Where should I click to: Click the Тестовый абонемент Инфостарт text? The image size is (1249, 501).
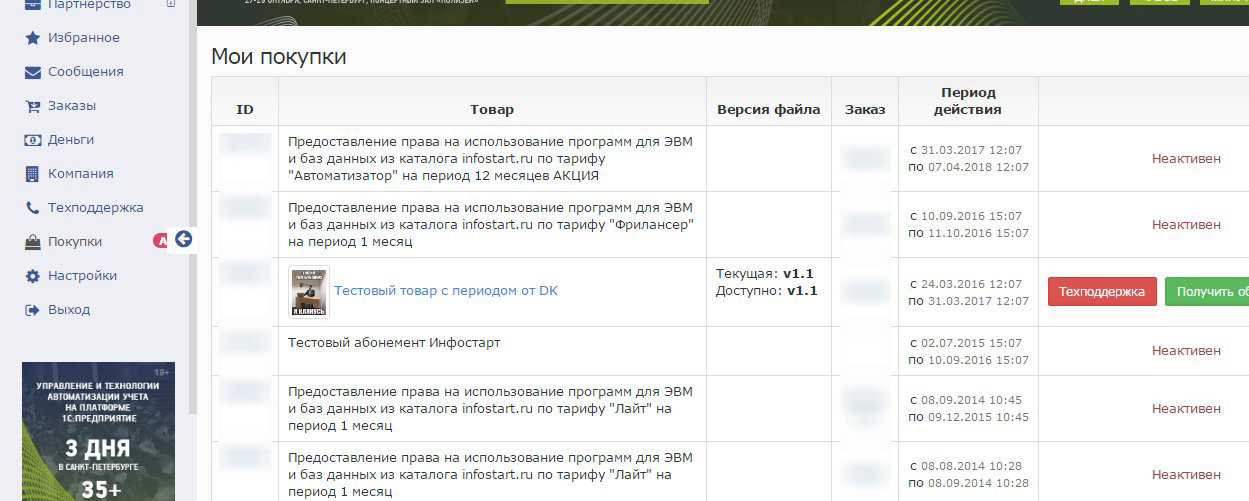pyautogui.click(x=394, y=342)
